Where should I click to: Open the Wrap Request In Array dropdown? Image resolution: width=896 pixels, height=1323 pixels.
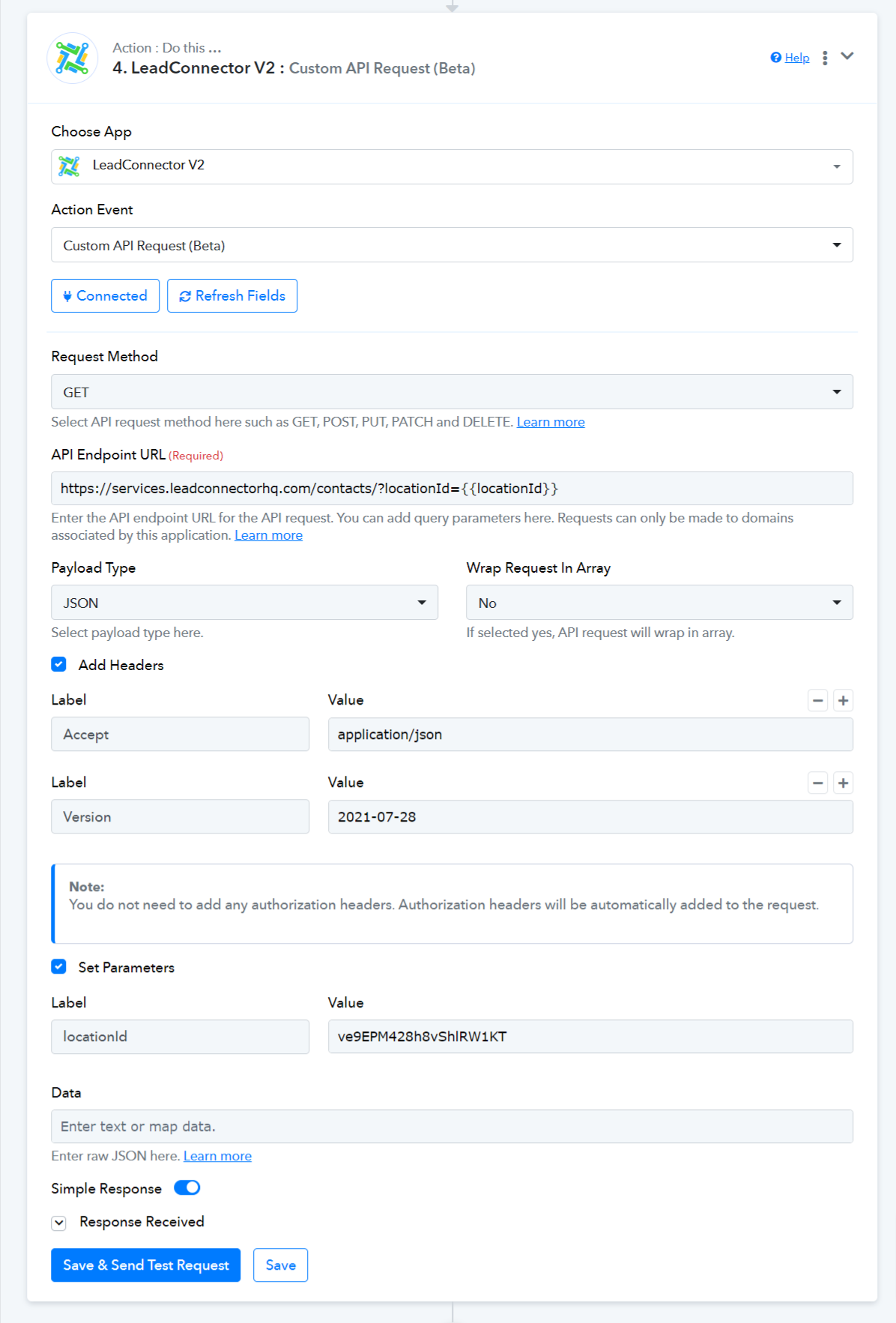click(x=659, y=603)
